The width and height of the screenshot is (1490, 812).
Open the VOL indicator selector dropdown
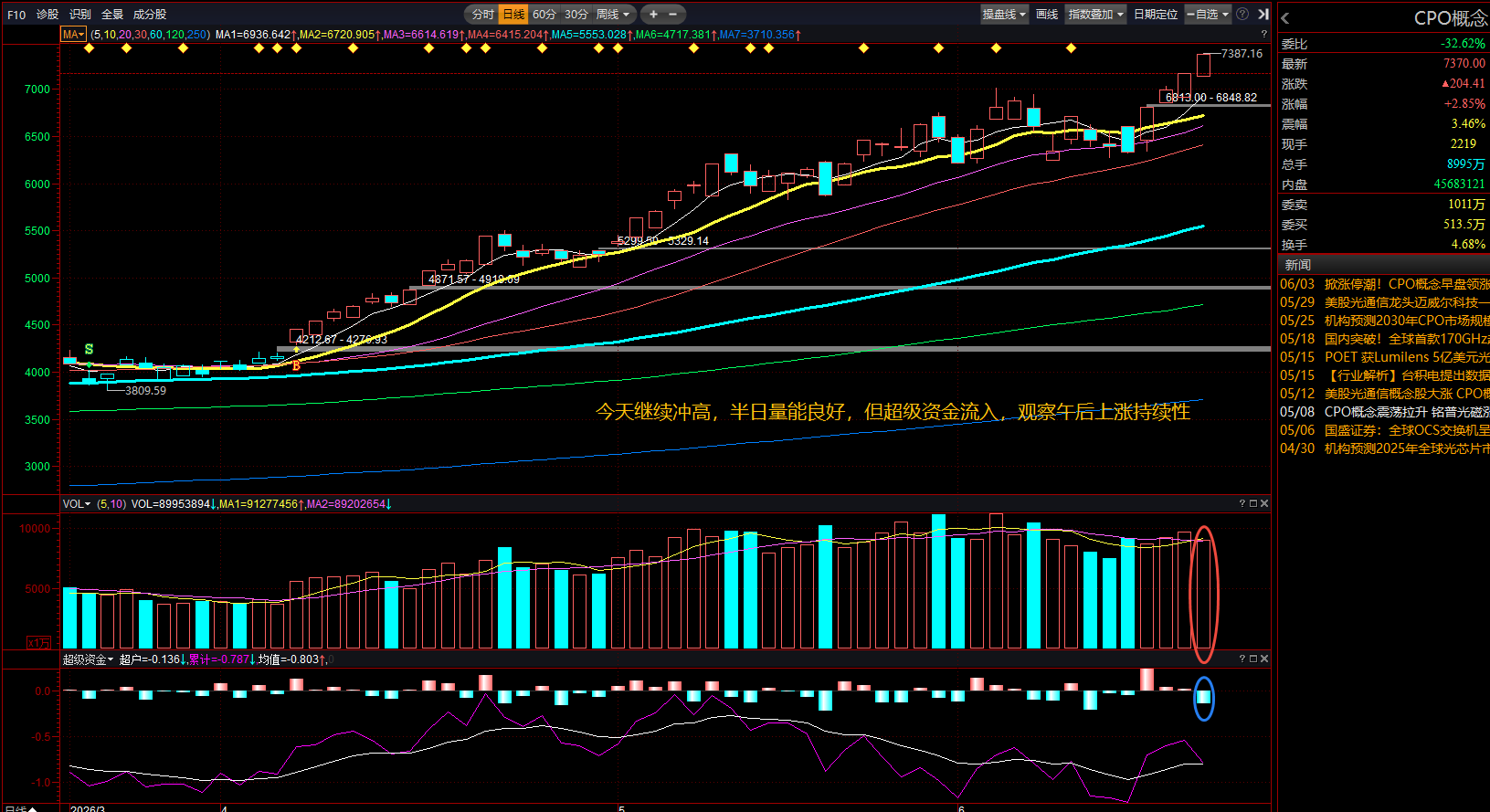[x=77, y=503]
